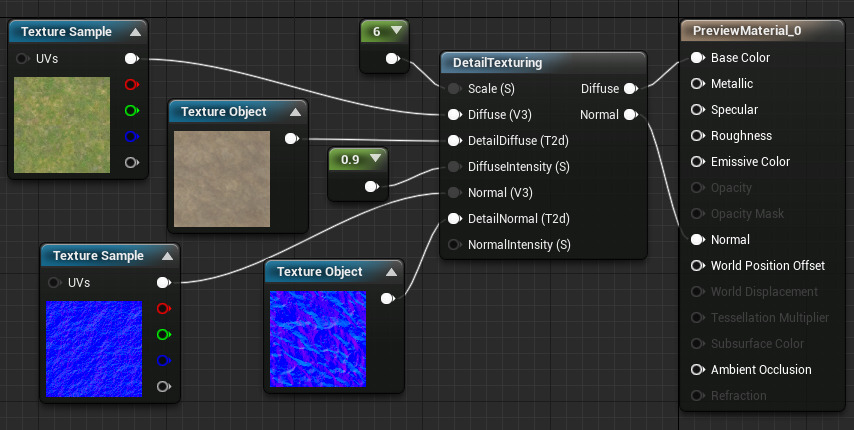Collapse the grass Texture Sample node preview
The width and height of the screenshot is (854, 430).
[x=135, y=32]
